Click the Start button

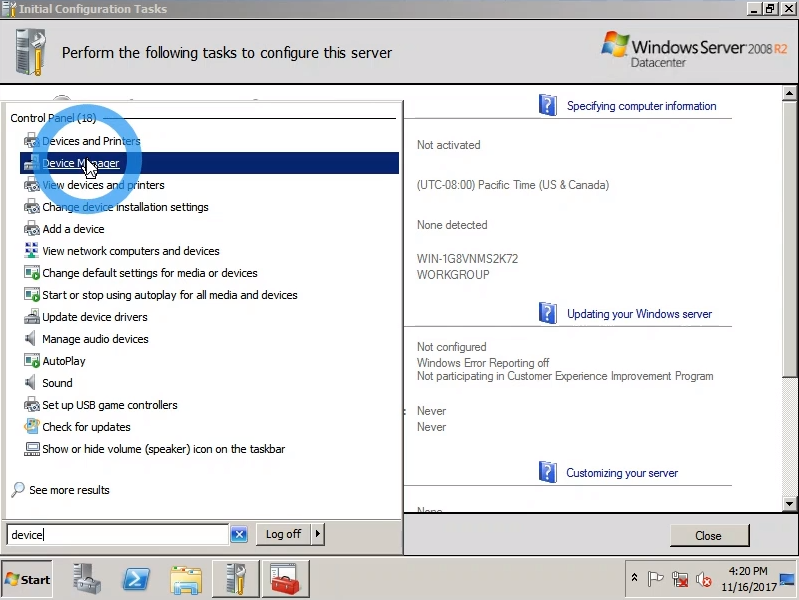27,580
